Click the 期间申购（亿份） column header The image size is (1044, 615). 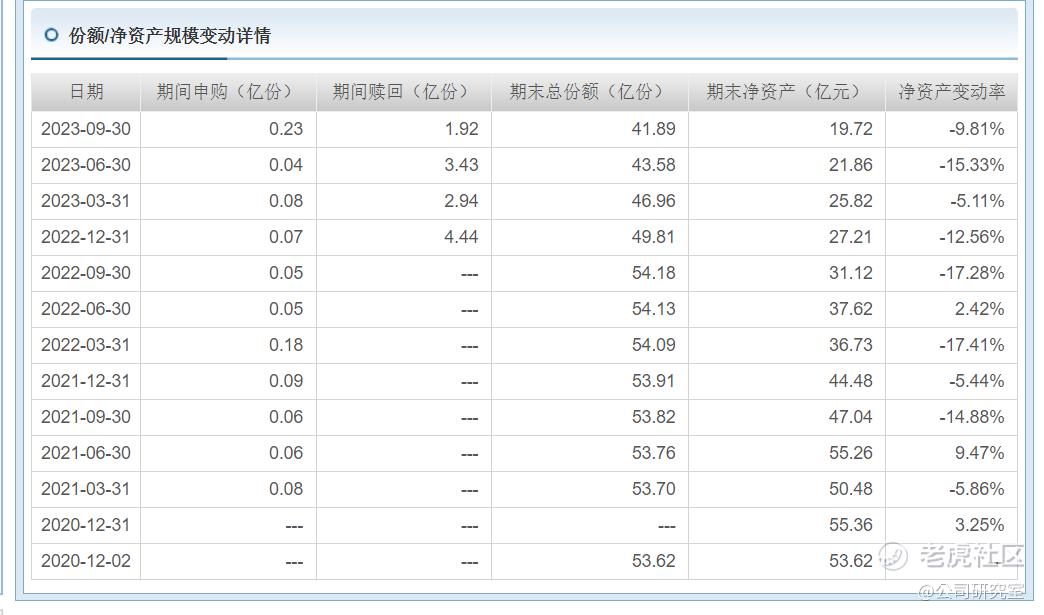228,92
